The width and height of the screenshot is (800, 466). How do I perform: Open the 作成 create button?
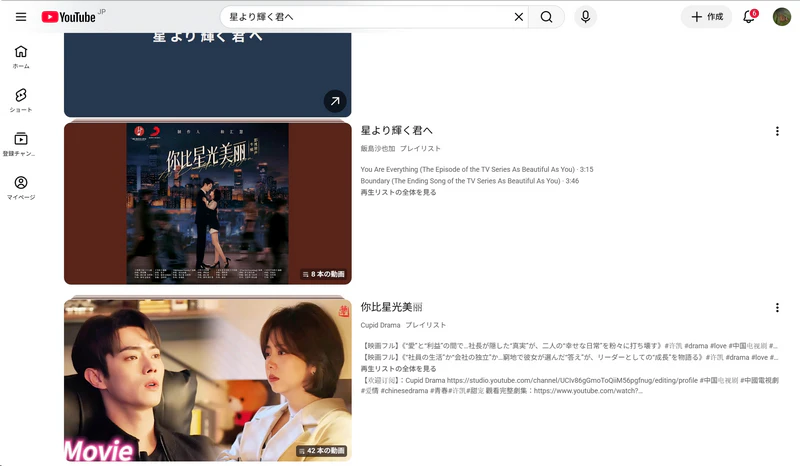click(707, 17)
